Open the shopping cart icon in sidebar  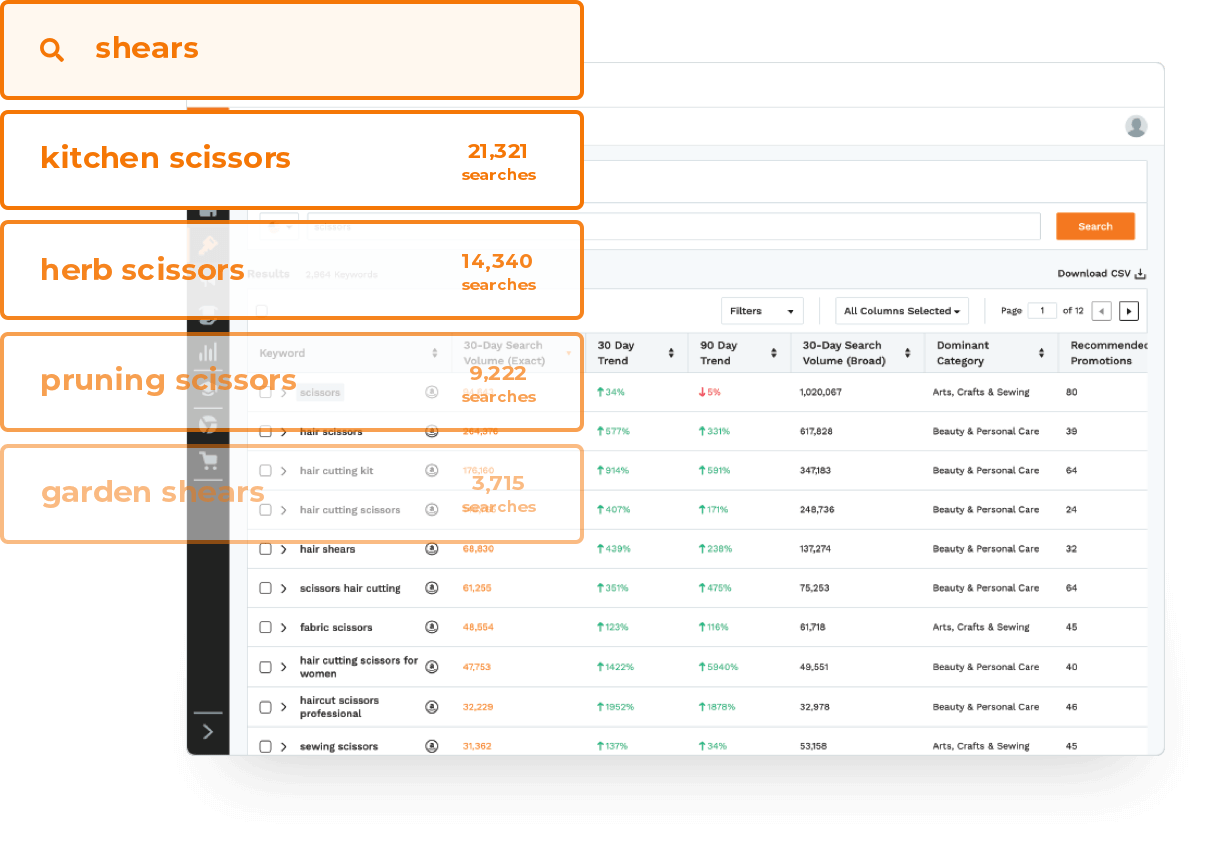click(x=208, y=461)
